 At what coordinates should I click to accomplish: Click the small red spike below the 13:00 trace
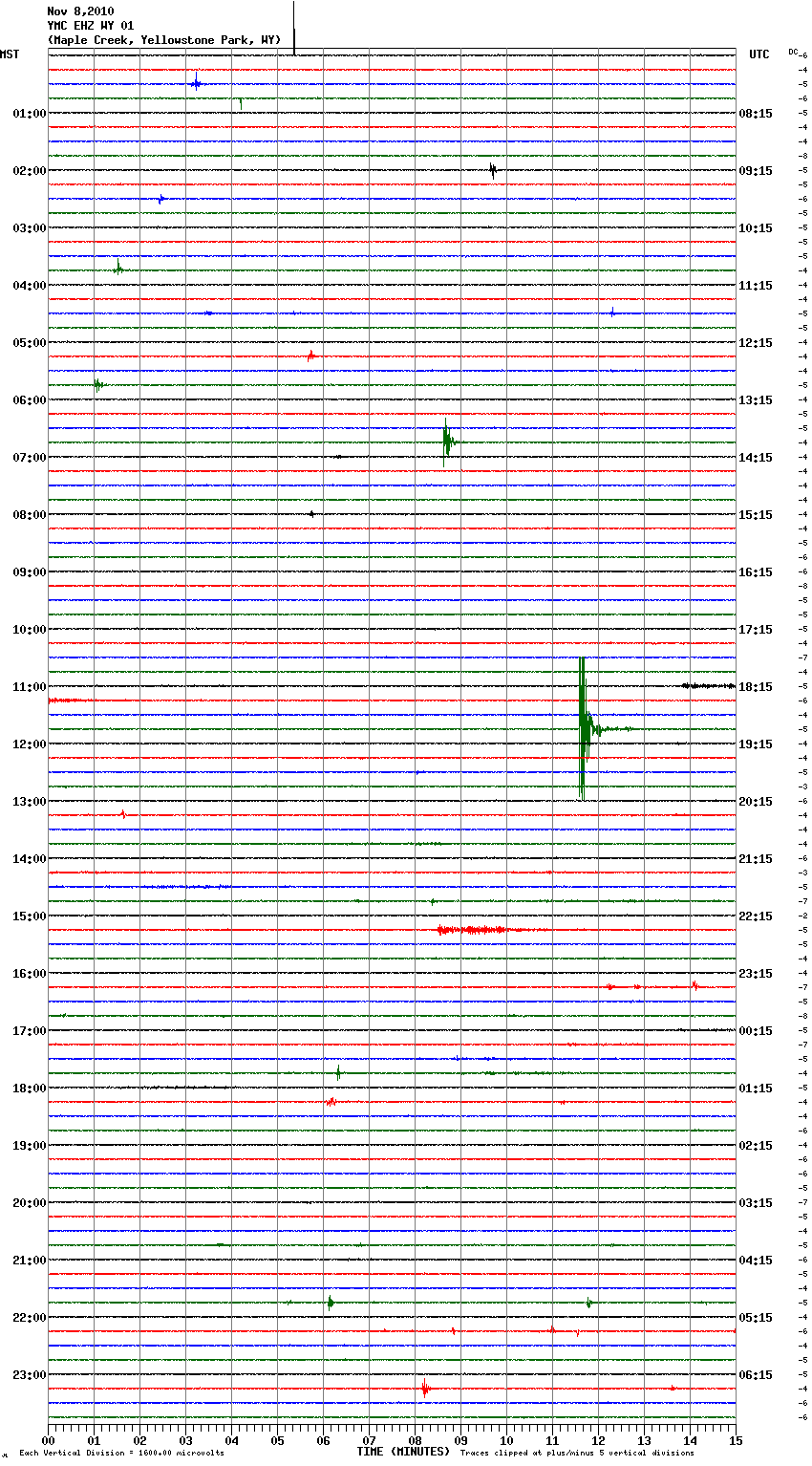[123, 814]
